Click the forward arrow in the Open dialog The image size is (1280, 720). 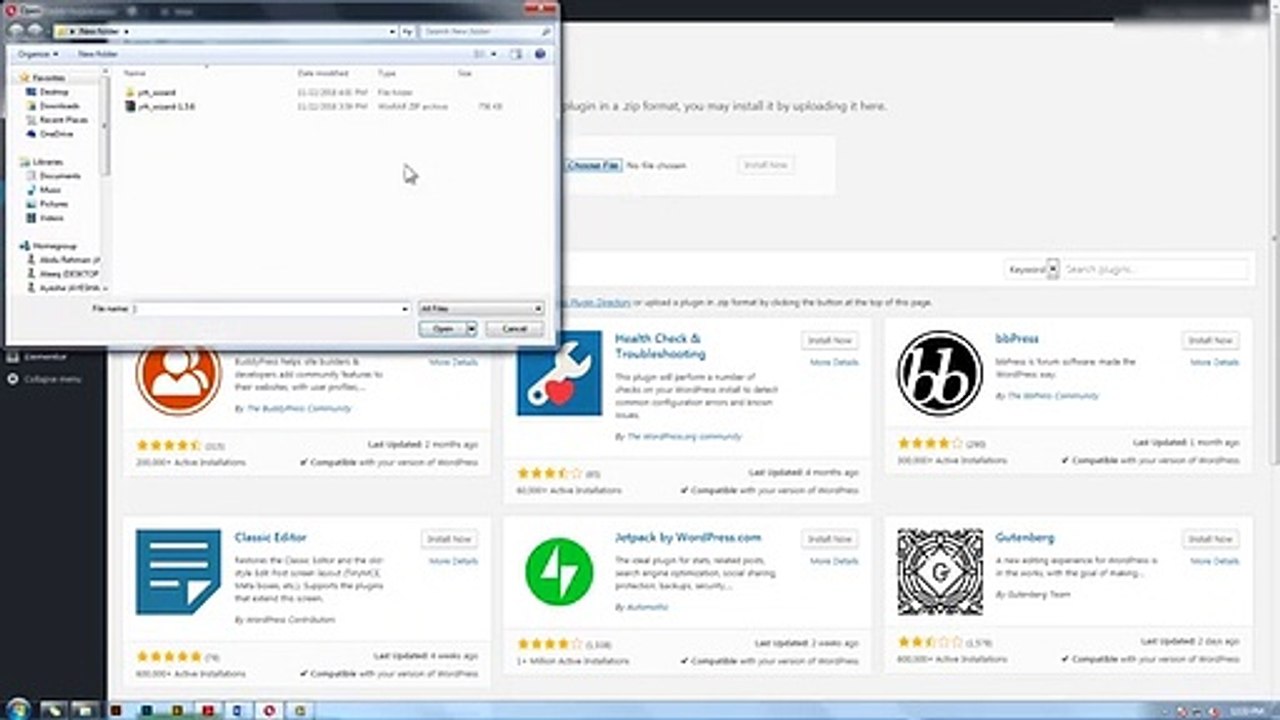point(35,32)
